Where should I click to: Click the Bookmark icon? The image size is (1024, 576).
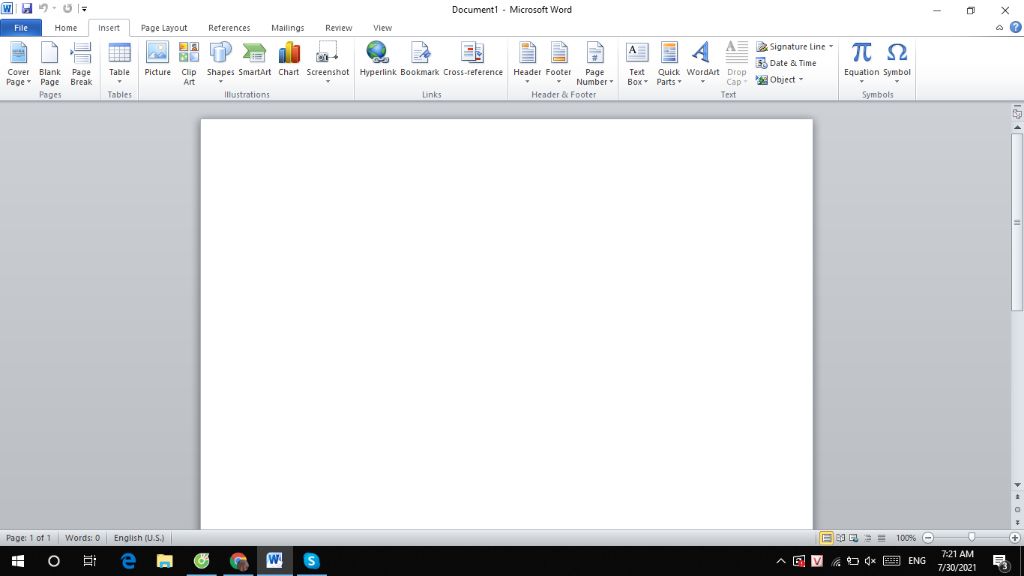[420, 60]
